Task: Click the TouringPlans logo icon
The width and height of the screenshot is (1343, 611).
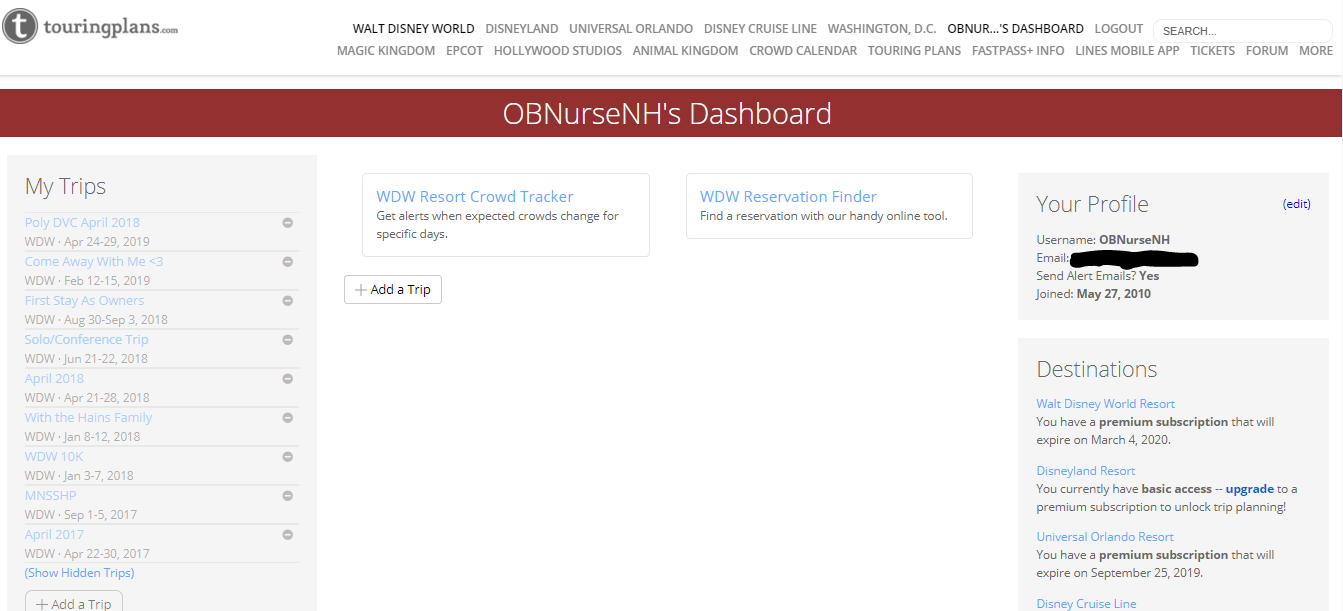Action: pyautogui.click(x=21, y=27)
